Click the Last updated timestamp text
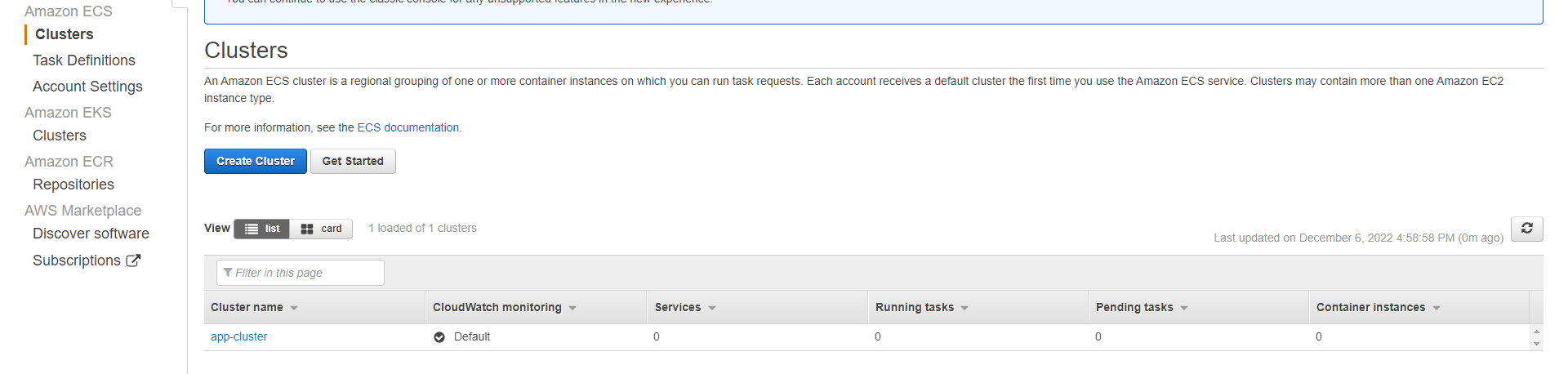 [1358, 238]
